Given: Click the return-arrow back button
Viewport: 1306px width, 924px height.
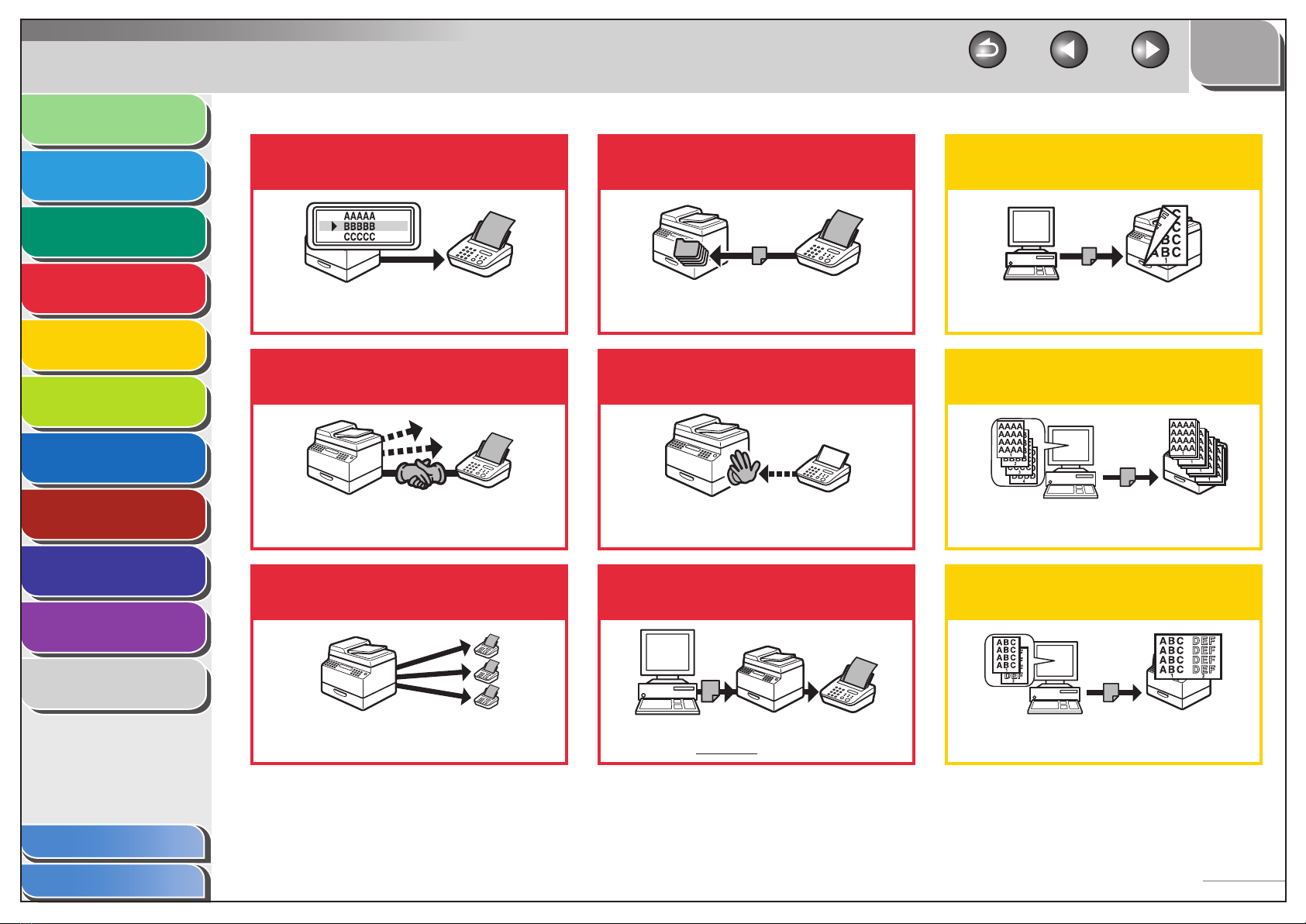Looking at the screenshot, I should (987, 50).
